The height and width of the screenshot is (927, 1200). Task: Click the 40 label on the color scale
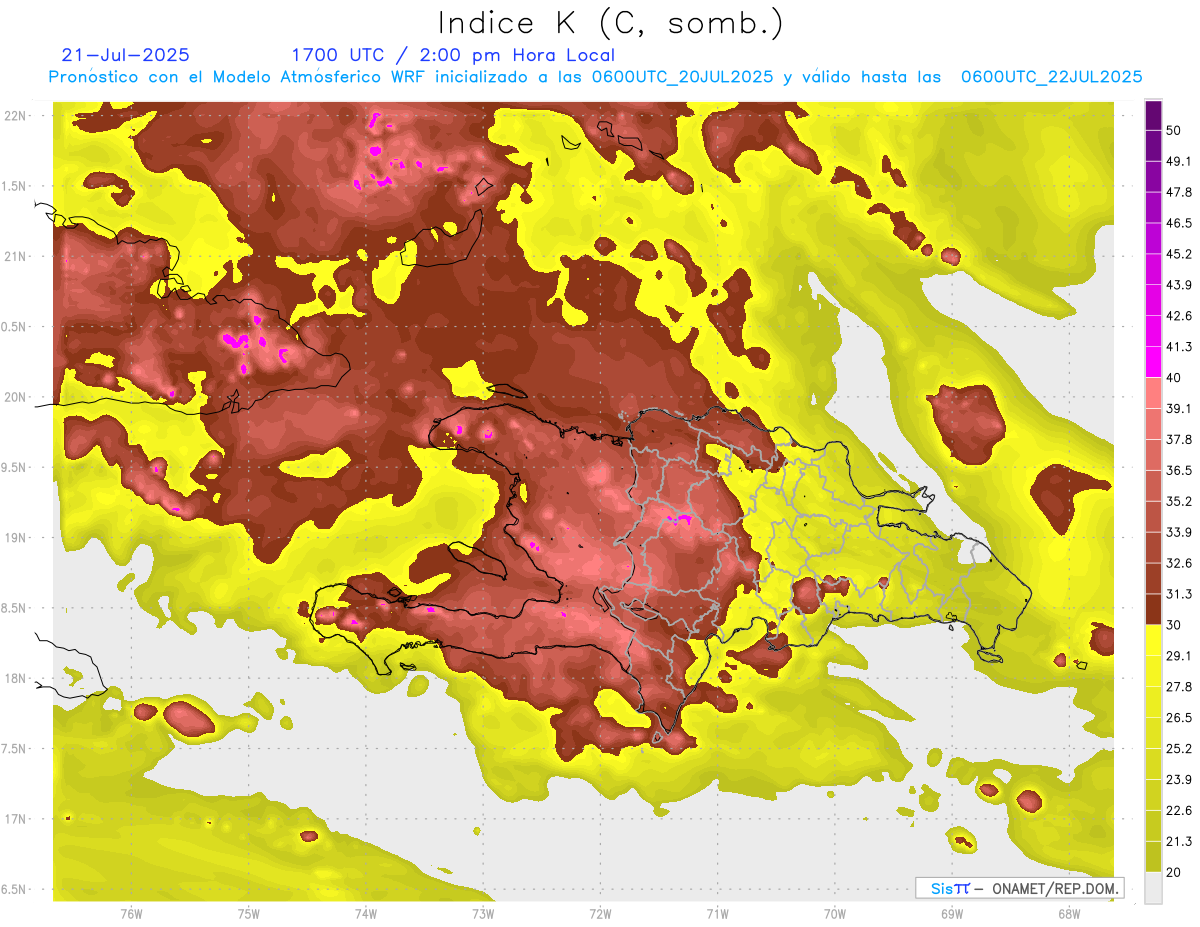[x=1175, y=378]
